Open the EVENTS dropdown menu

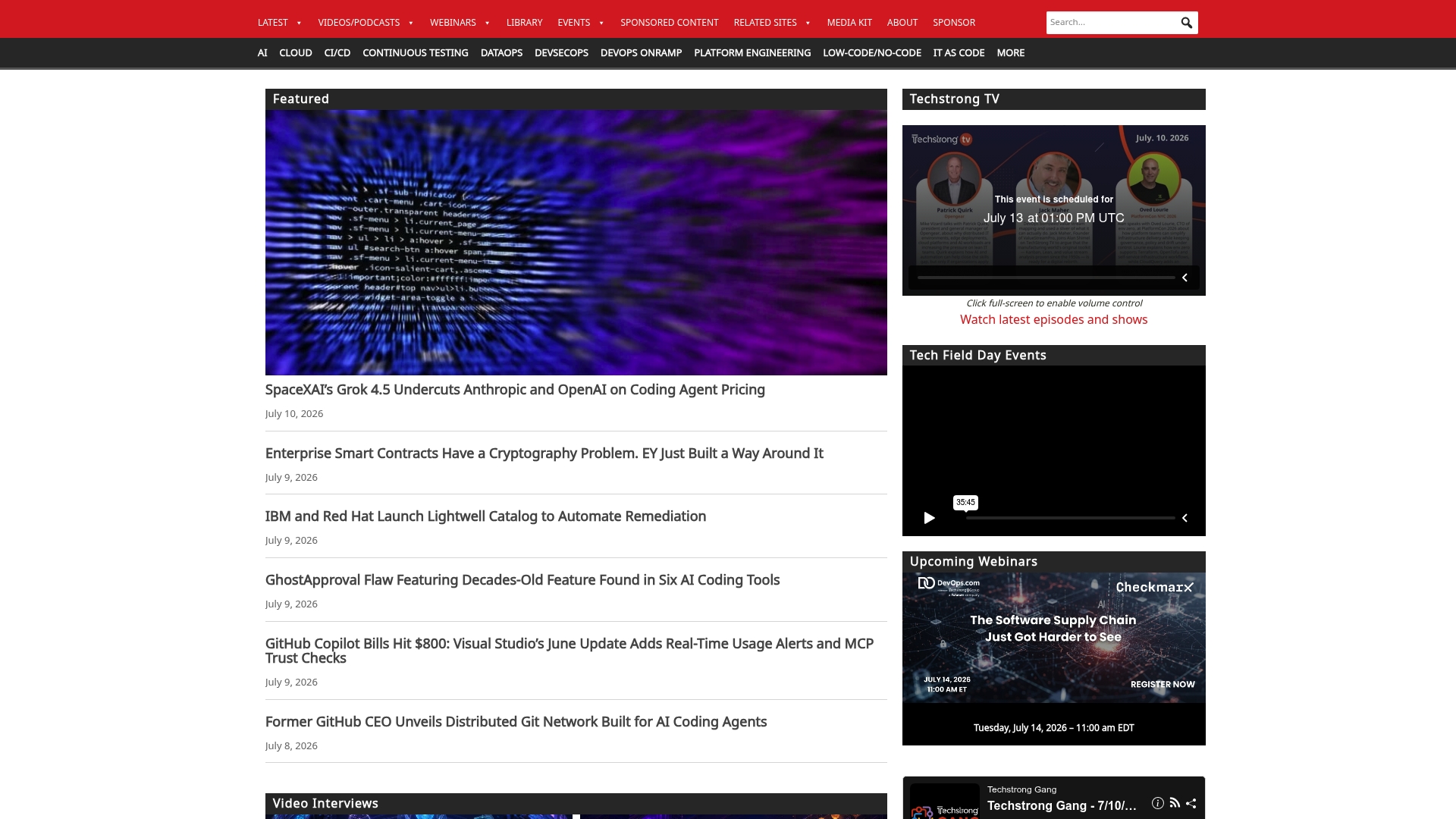(x=581, y=23)
